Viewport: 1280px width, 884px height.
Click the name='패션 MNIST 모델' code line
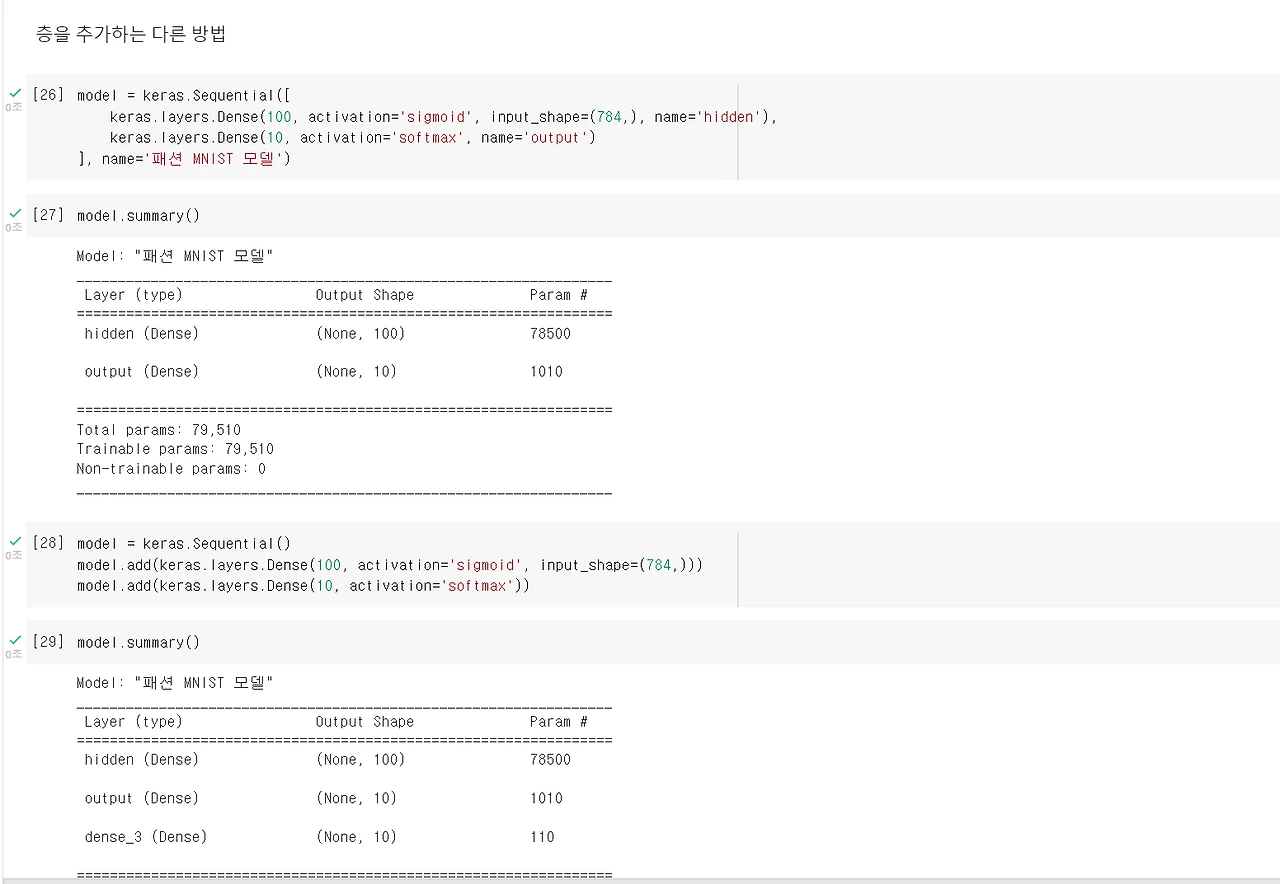pyautogui.click(x=184, y=159)
